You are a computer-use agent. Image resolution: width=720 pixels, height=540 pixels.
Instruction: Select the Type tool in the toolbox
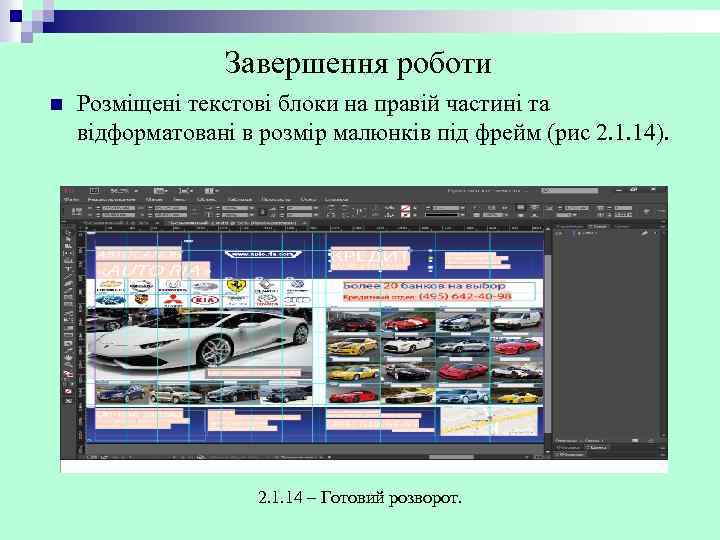click(x=68, y=268)
